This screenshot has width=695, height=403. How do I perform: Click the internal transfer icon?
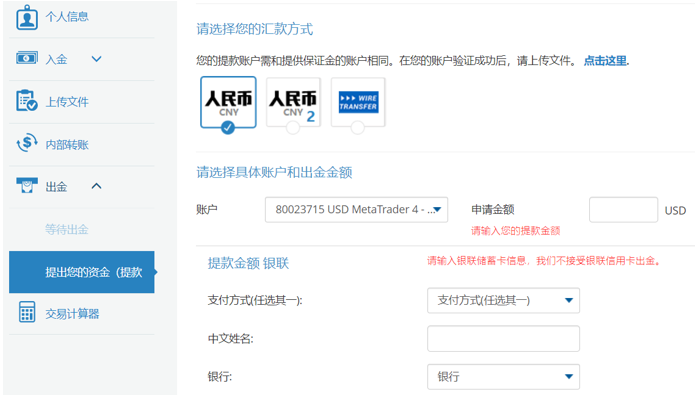[27, 144]
